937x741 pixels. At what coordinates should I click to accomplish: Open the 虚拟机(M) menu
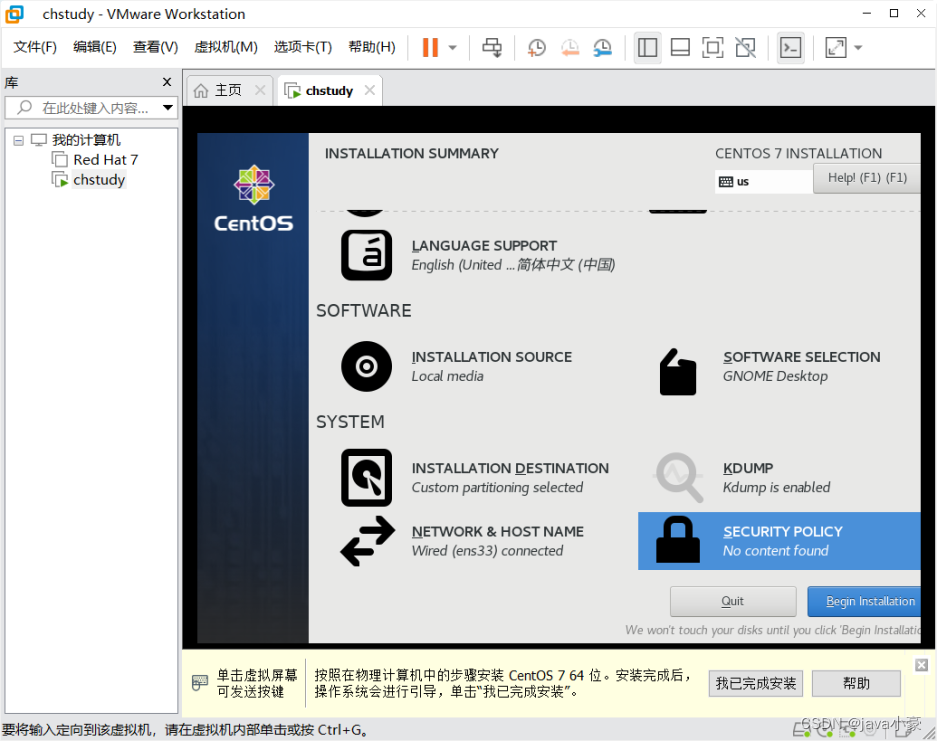pos(226,47)
